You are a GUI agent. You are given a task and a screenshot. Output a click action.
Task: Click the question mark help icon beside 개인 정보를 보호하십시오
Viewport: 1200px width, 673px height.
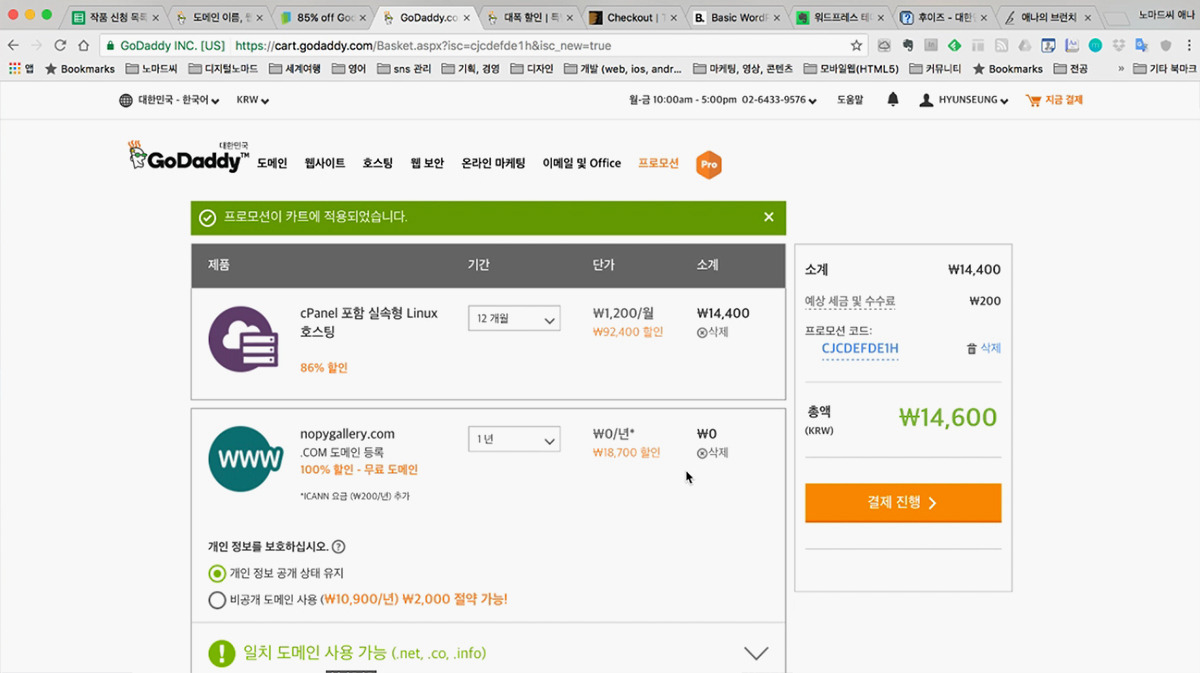click(338, 547)
